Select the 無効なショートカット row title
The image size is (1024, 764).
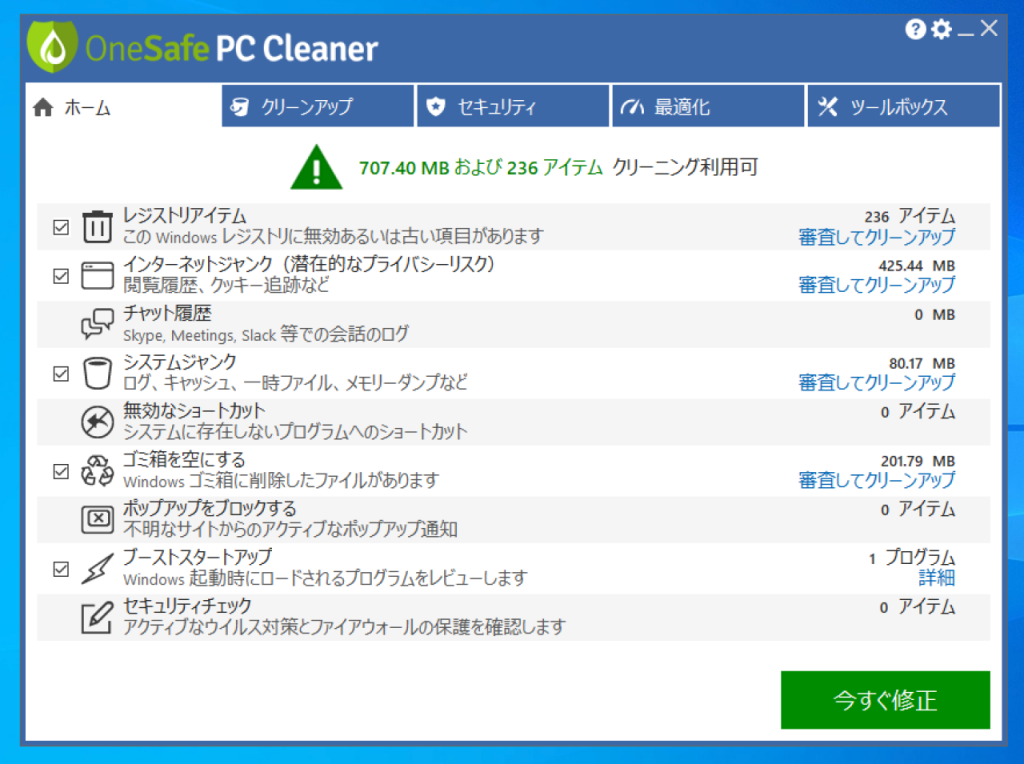(x=194, y=411)
